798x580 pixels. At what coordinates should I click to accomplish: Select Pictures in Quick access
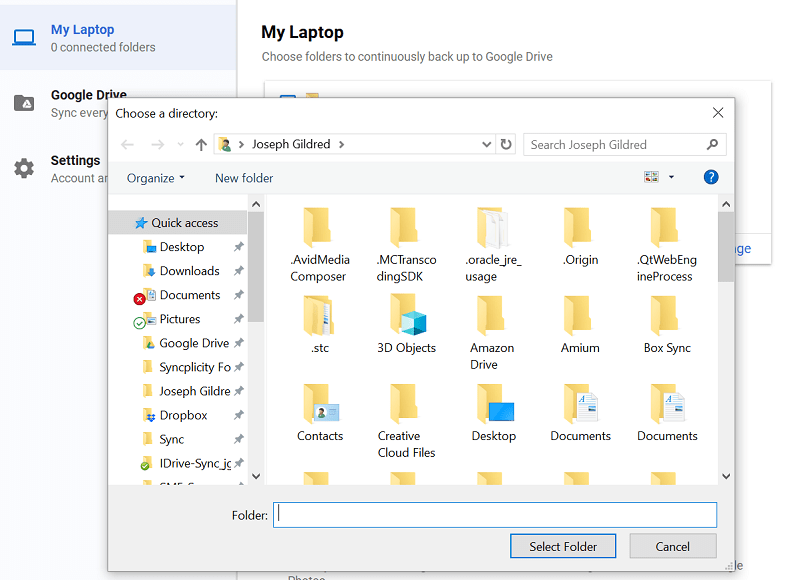coord(178,319)
